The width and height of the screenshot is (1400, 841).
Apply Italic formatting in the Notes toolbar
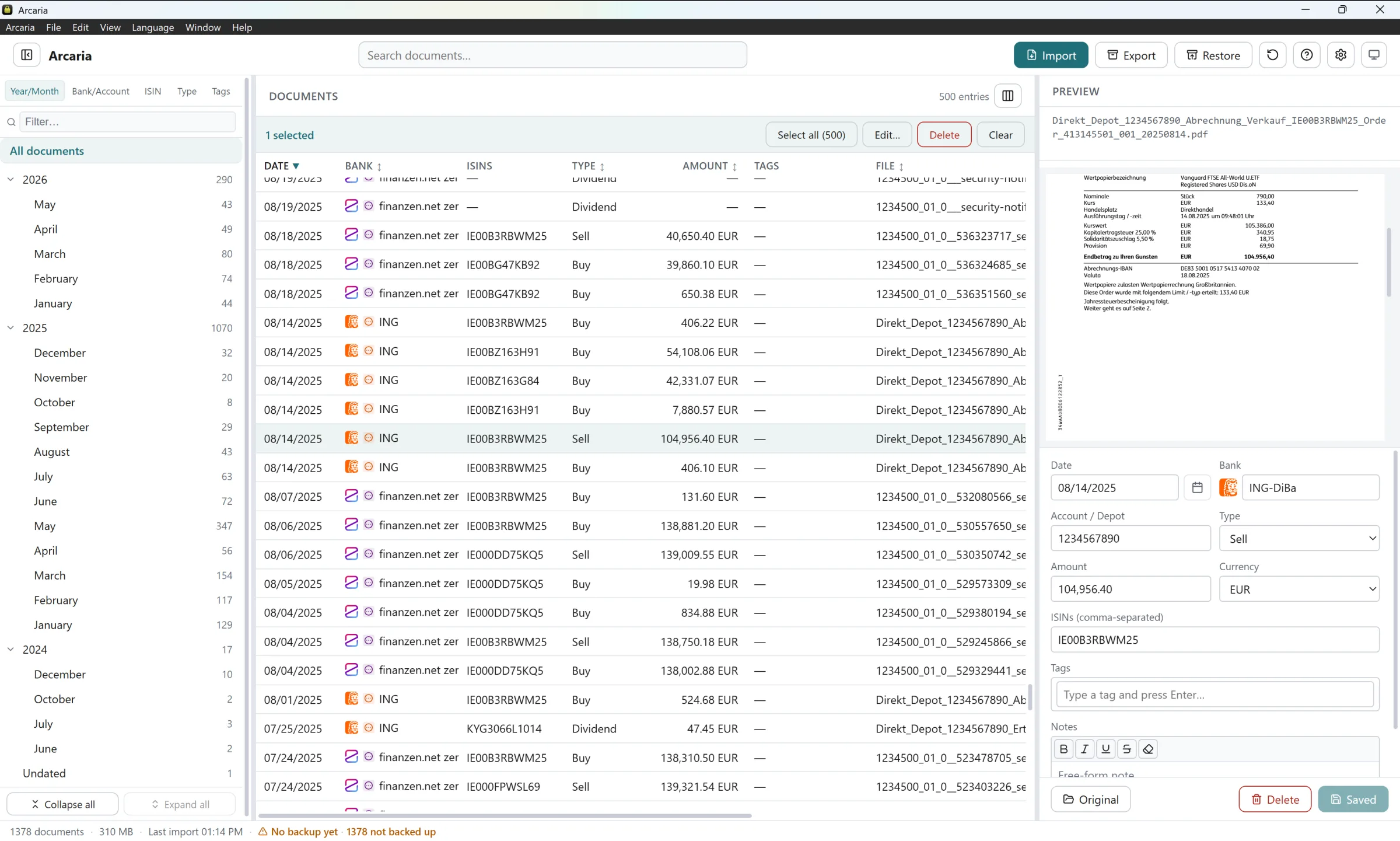click(1084, 749)
